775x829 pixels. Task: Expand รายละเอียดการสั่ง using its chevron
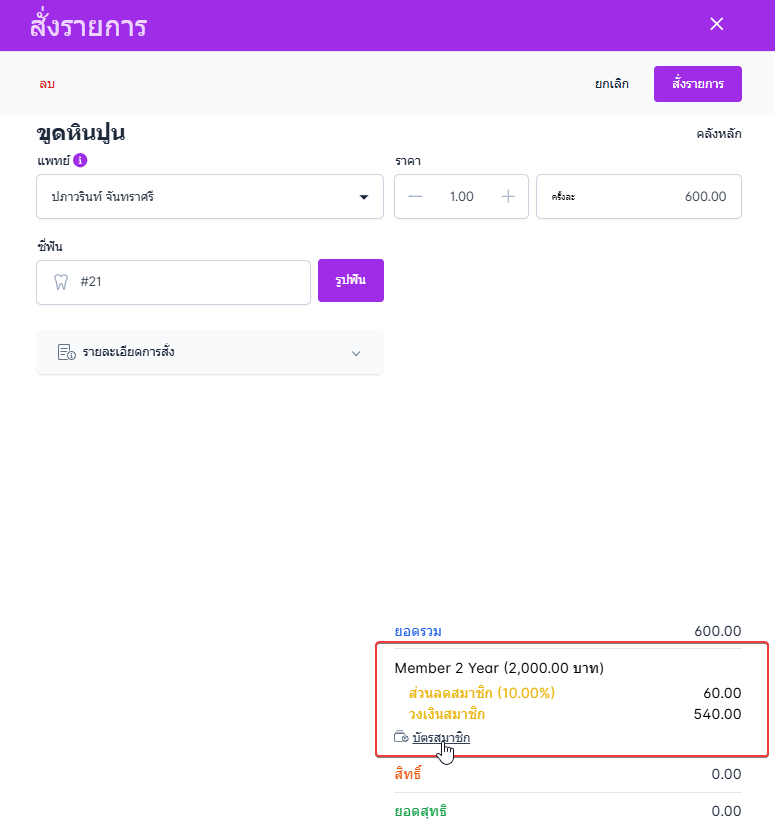click(x=356, y=353)
